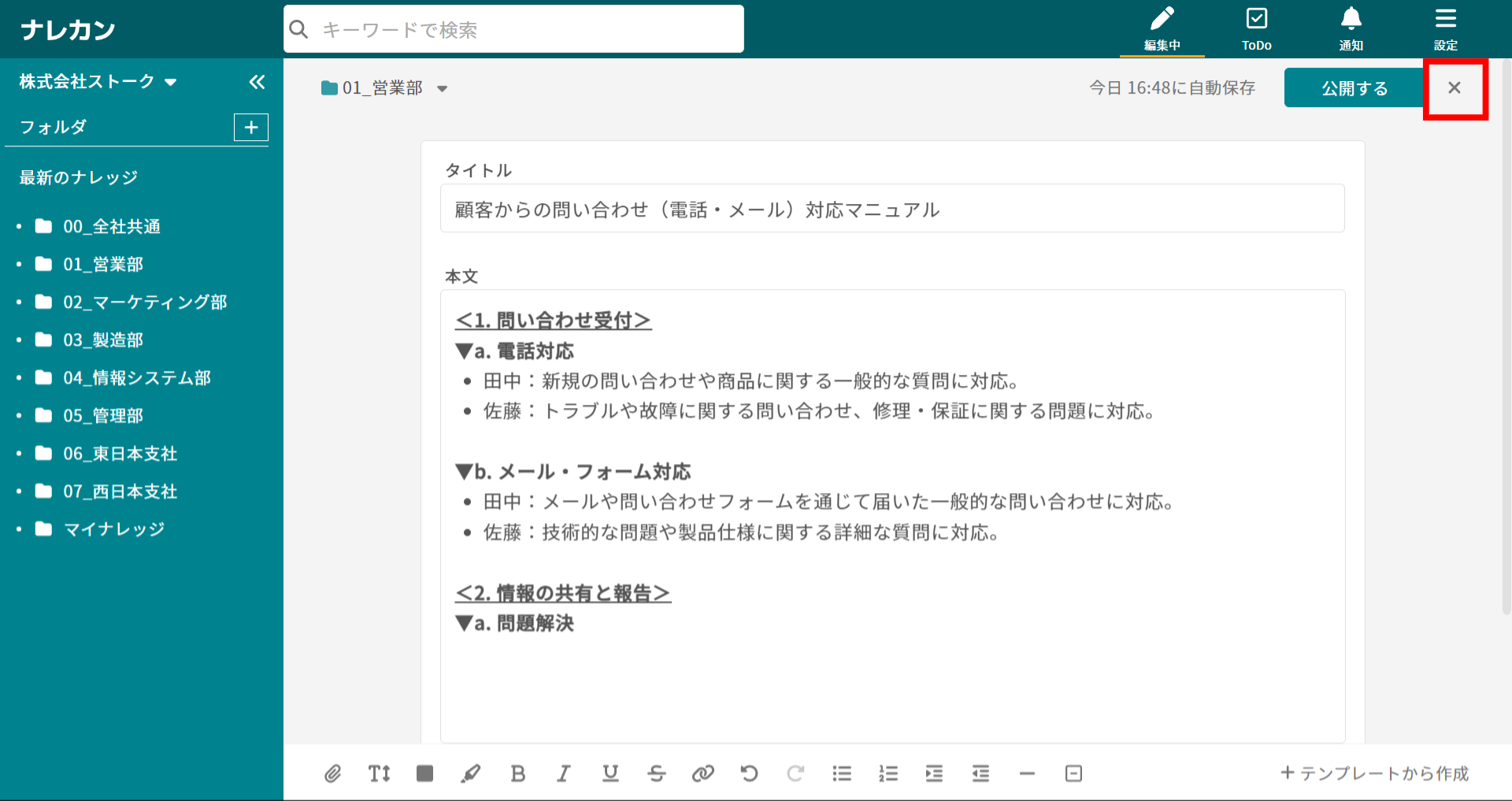The height and width of the screenshot is (801, 1512).
Task: Open the 通知 notifications tab
Action: pyautogui.click(x=1351, y=29)
